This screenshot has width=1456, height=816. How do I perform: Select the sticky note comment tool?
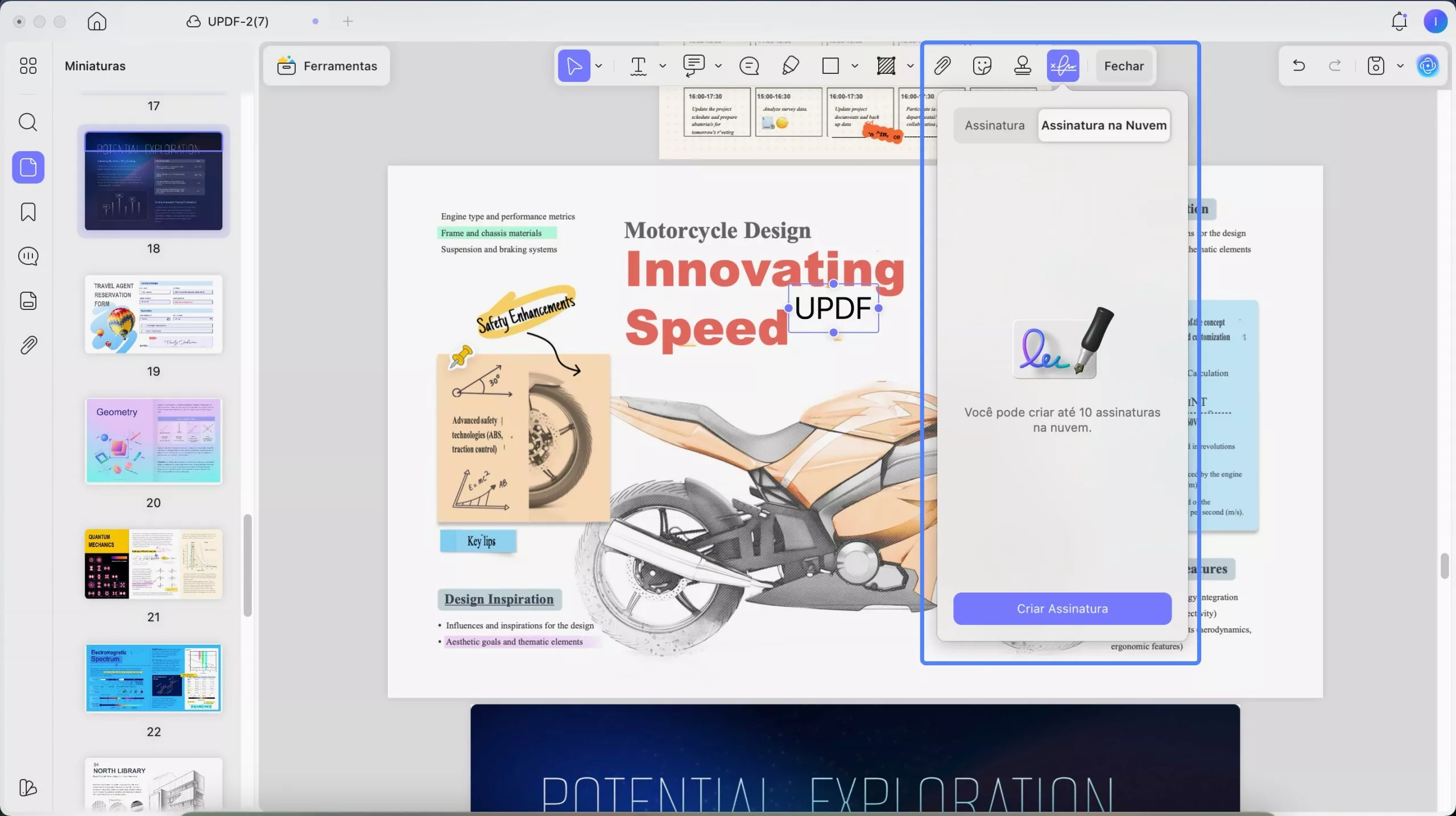pyautogui.click(x=749, y=66)
